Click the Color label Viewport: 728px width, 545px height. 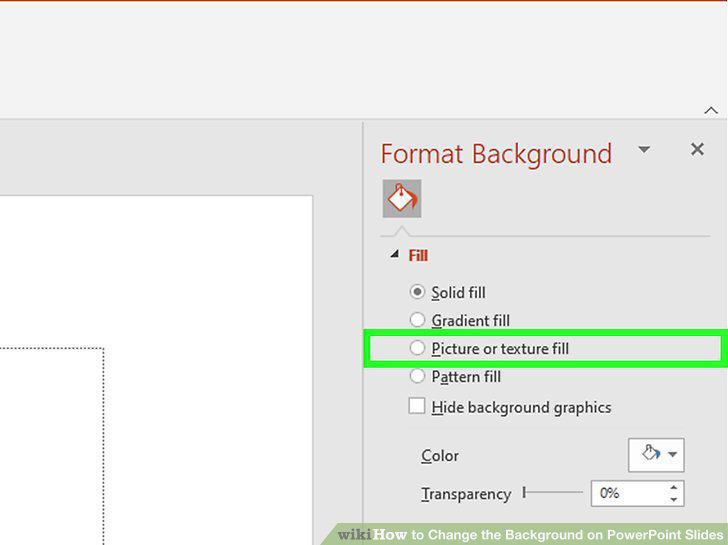pyautogui.click(x=440, y=455)
